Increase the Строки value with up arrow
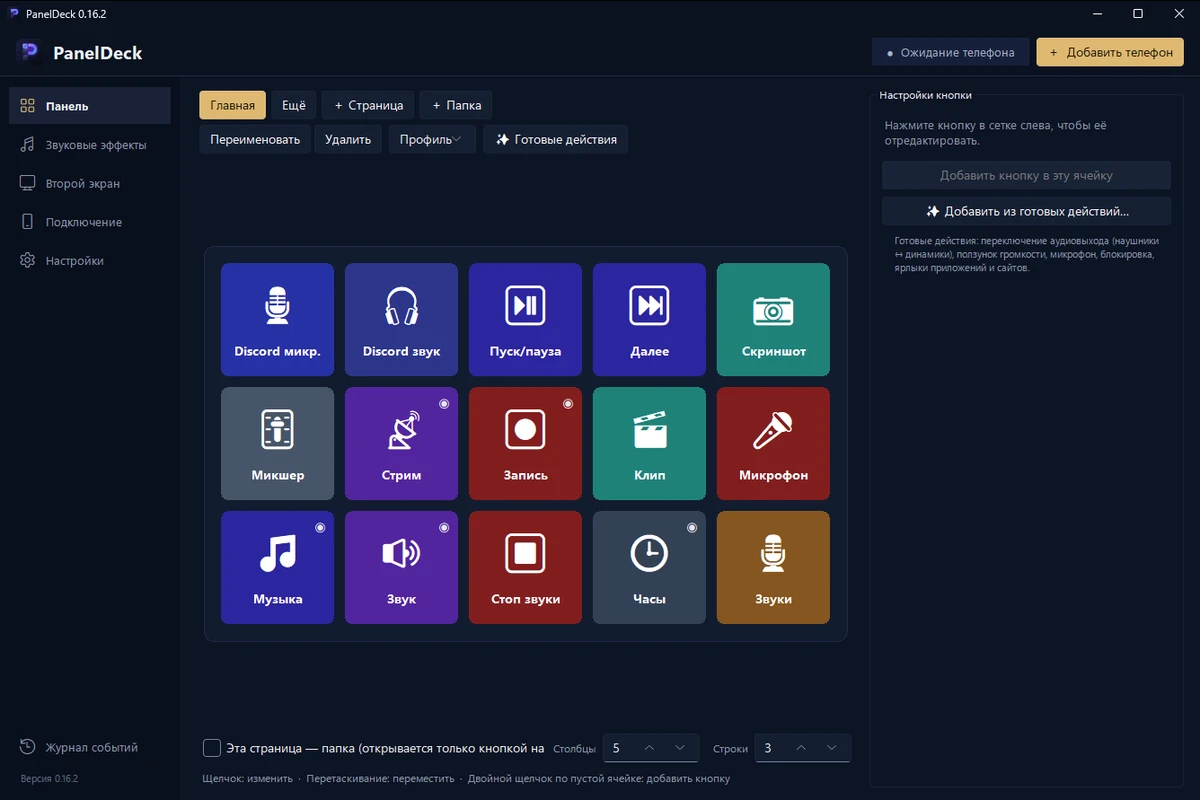The height and width of the screenshot is (800, 1200). click(x=801, y=748)
